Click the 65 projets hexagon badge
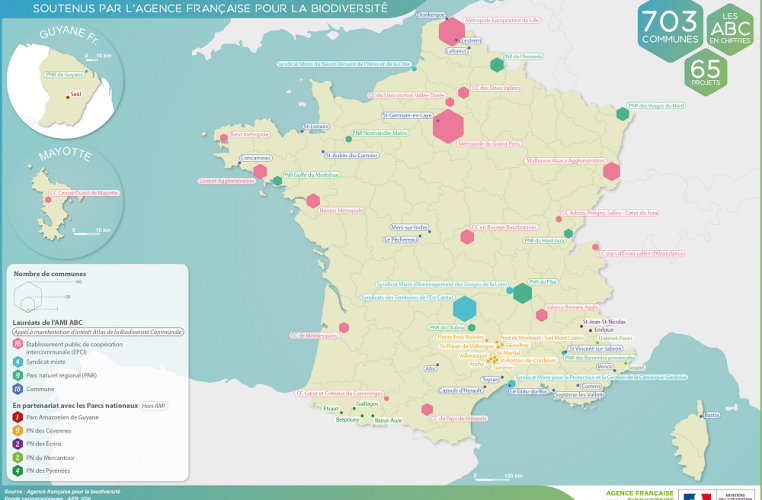The image size is (762, 500). tap(706, 72)
